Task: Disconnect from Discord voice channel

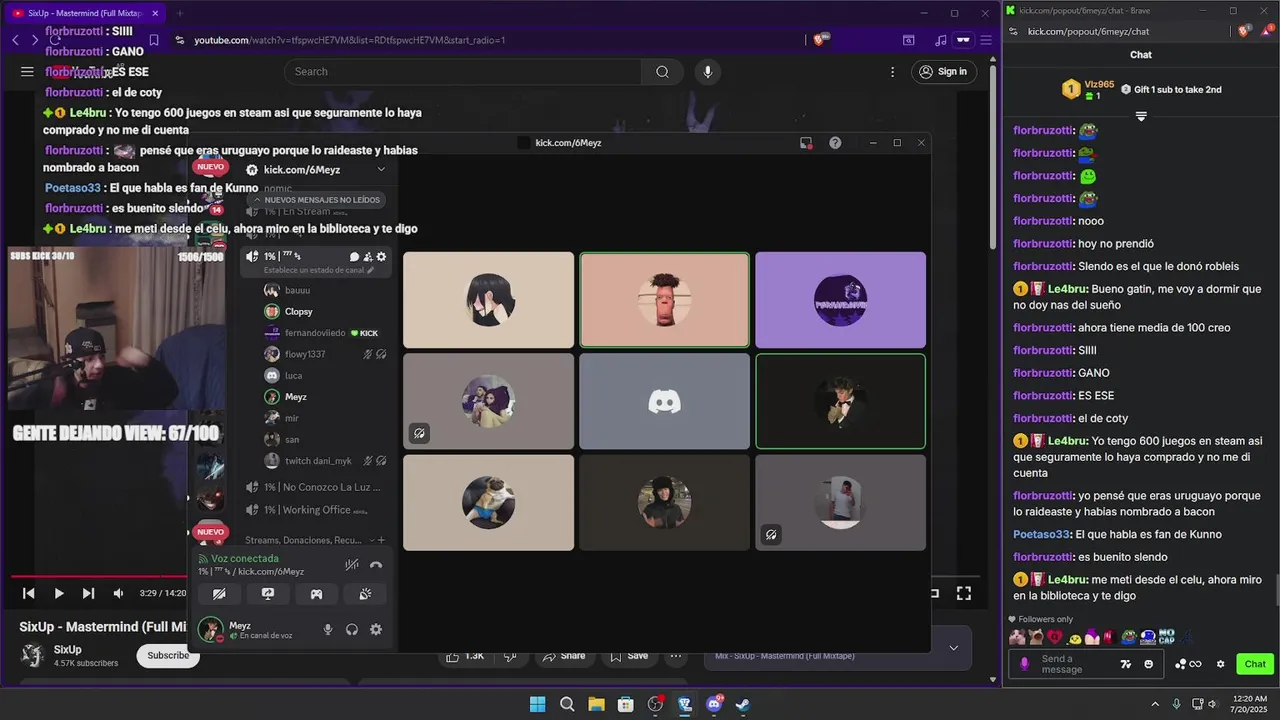Action: [x=376, y=565]
